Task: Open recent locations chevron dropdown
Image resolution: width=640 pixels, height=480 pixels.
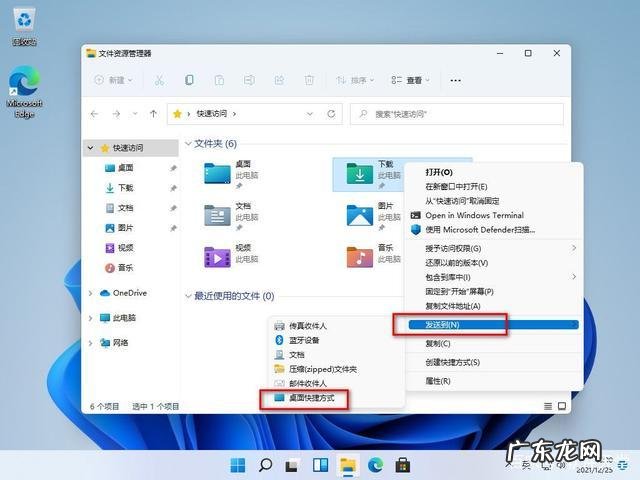Action: tap(135, 114)
